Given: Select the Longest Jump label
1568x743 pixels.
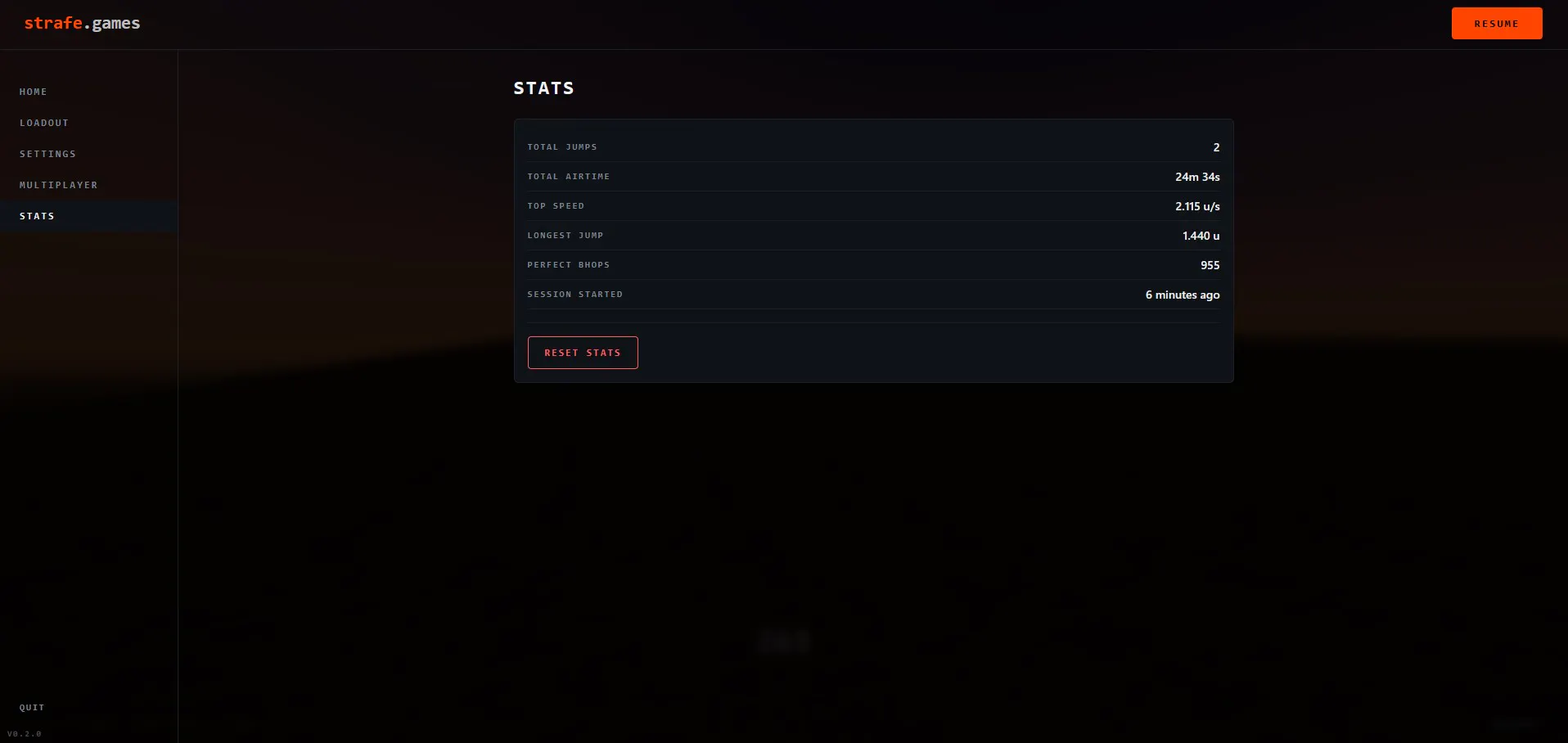Looking at the screenshot, I should (565, 236).
